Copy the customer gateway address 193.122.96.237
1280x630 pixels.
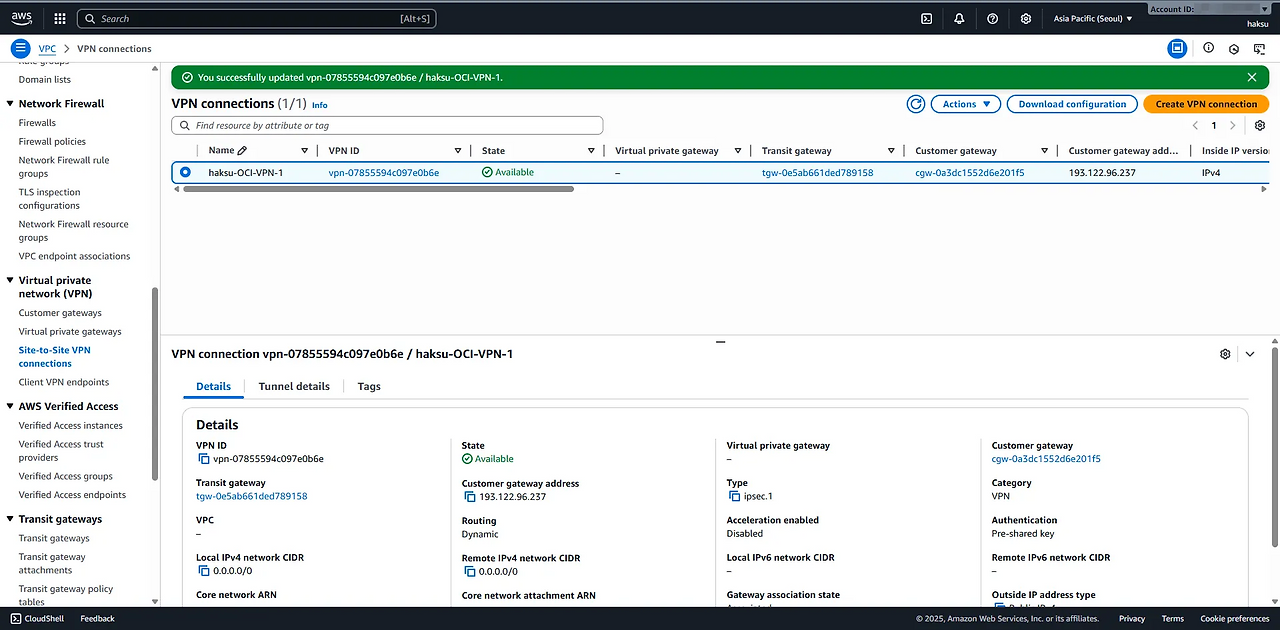[470, 497]
